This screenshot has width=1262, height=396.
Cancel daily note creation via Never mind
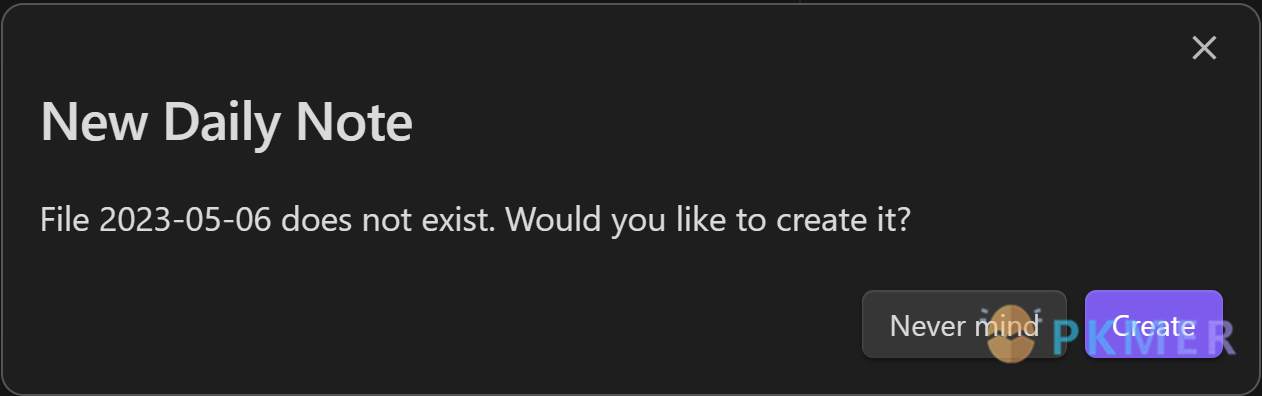coord(964,324)
